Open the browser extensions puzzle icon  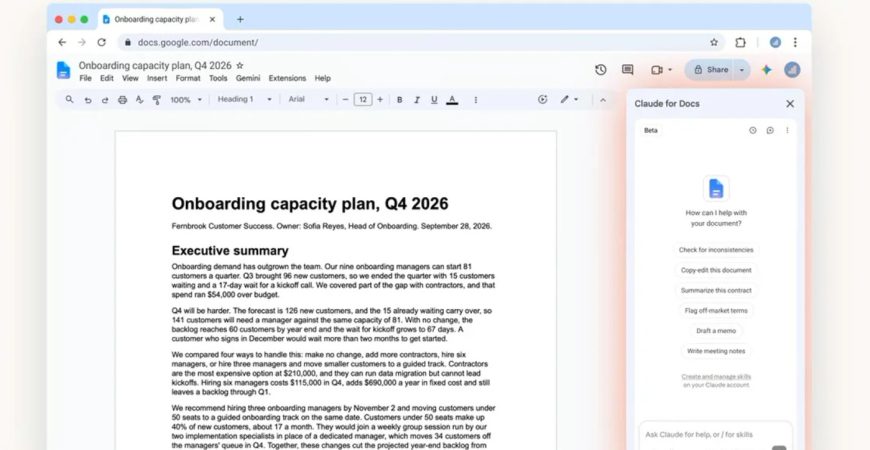[740, 42]
